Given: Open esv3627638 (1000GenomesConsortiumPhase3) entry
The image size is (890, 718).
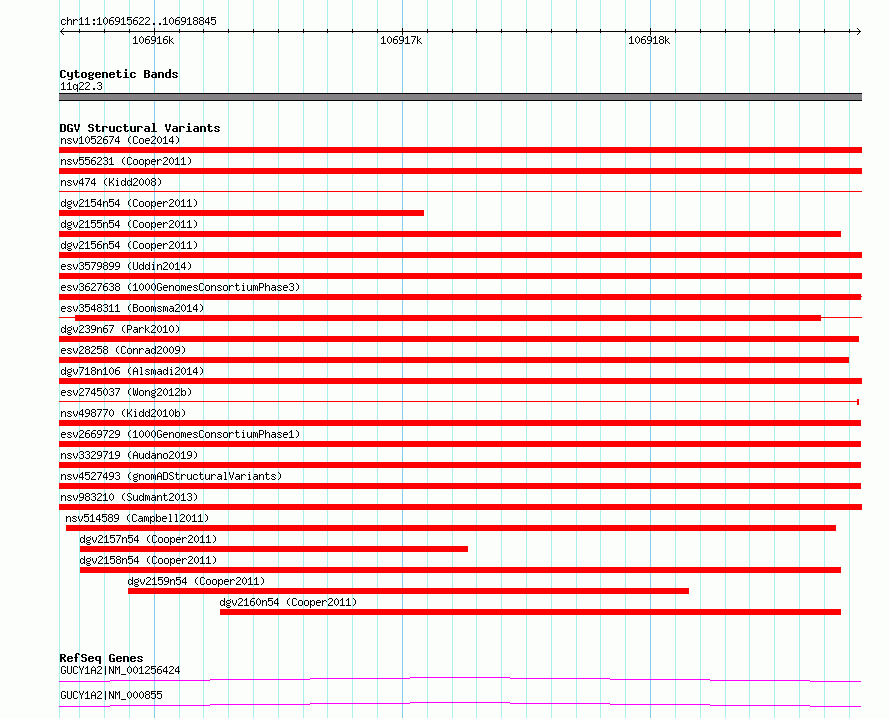Looking at the screenshot, I should (180, 287).
